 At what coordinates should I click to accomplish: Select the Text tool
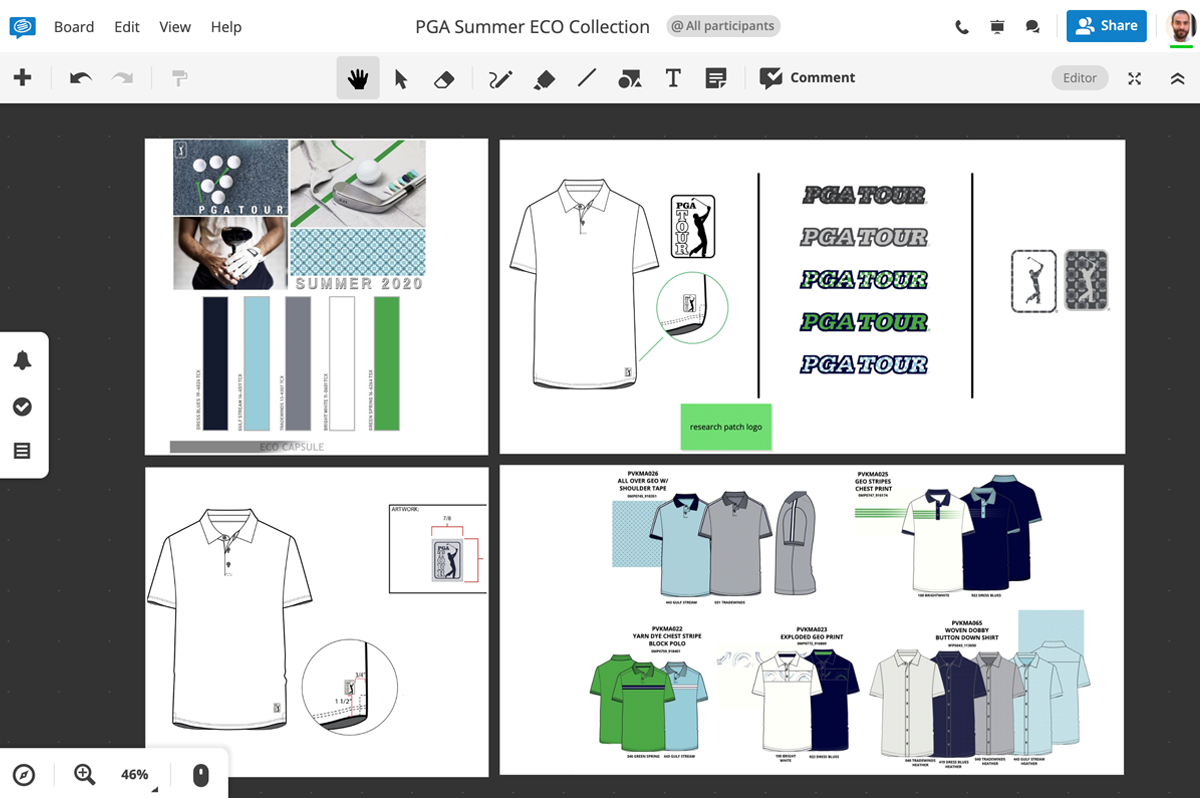pos(673,78)
